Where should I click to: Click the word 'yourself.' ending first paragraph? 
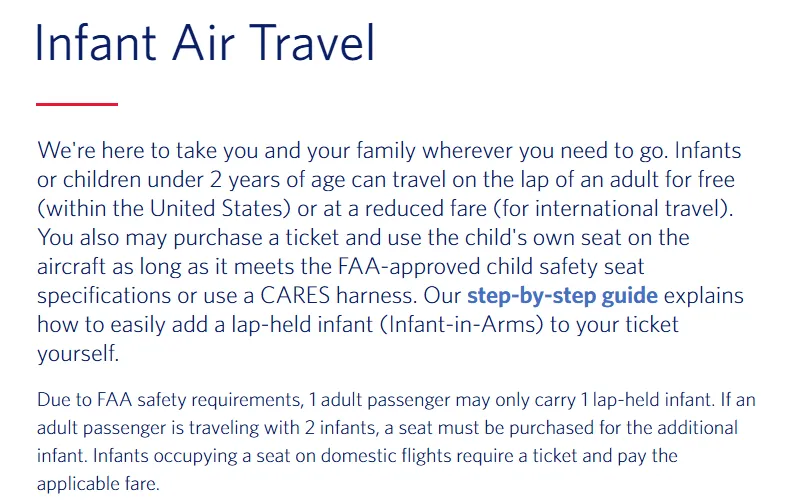pyautogui.click(x=78, y=354)
